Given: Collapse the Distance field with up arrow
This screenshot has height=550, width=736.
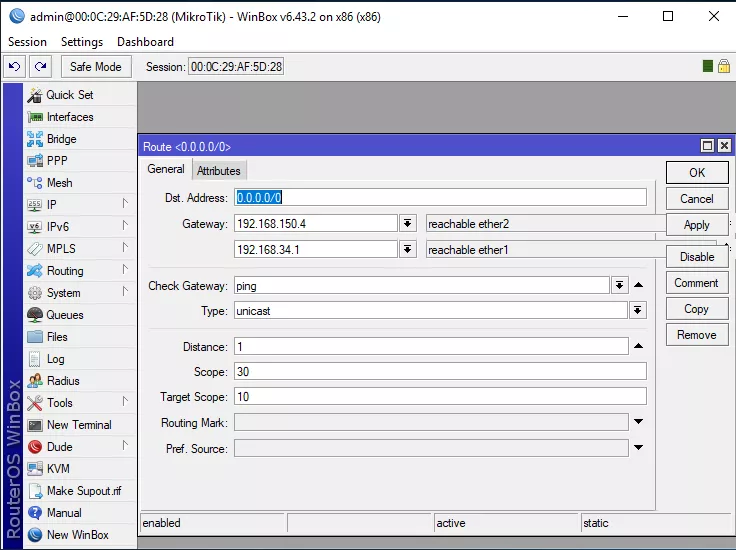Looking at the screenshot, I should [638, 346].
